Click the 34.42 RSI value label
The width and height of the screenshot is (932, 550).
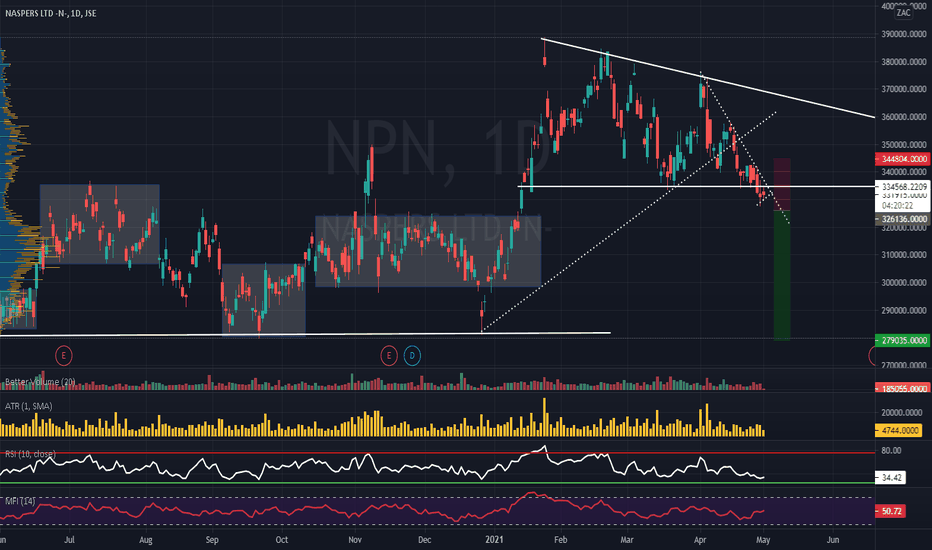891,477
